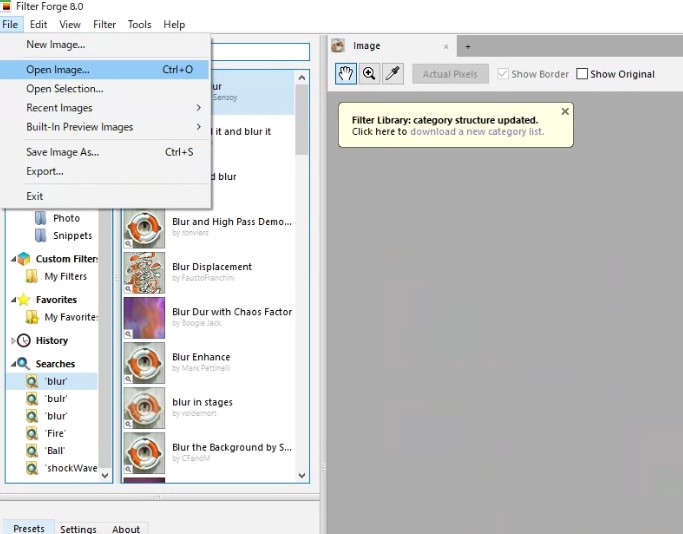Click the 'bulr' search icon
This screenshot has height=534, width=683.
(x=32, y=399)
